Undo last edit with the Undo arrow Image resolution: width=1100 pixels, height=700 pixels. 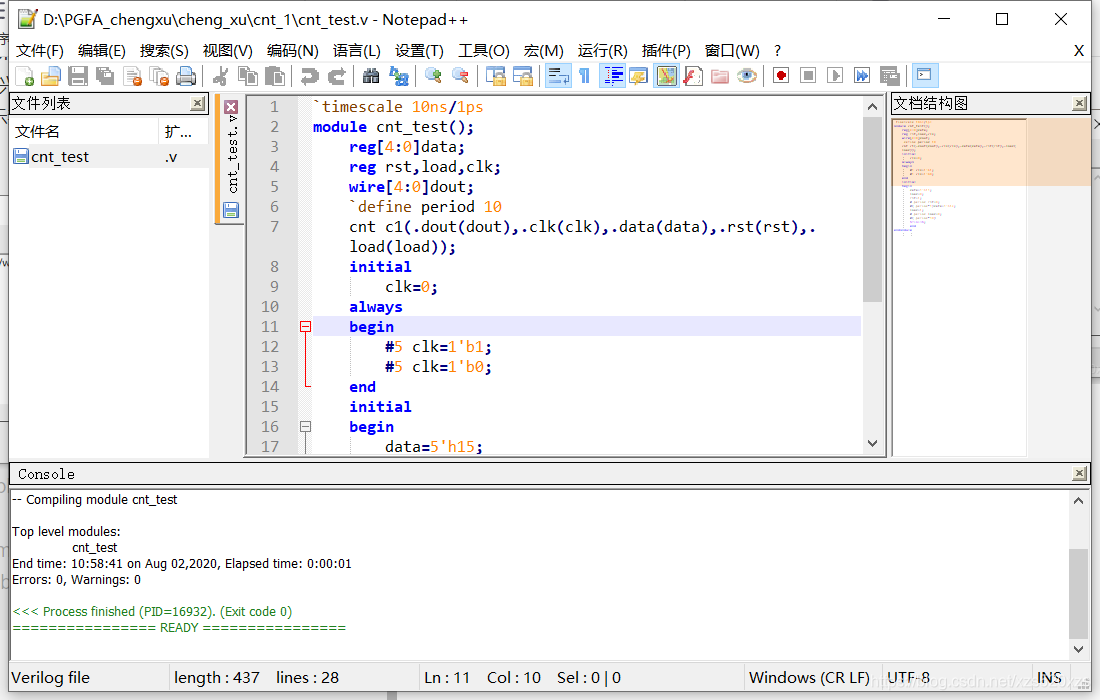pos(309,76)
